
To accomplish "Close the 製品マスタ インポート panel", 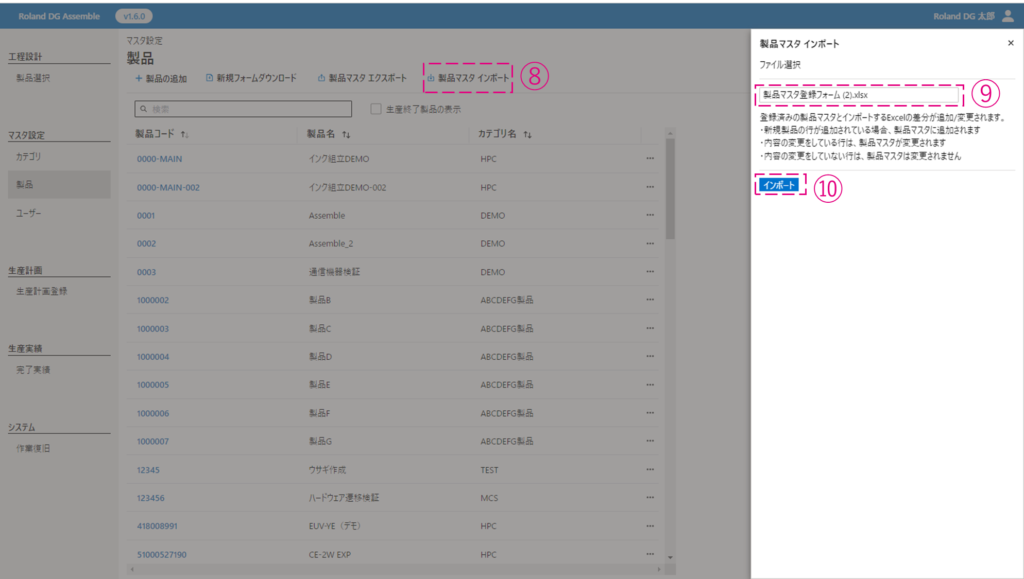I will tap(1010, 44).
